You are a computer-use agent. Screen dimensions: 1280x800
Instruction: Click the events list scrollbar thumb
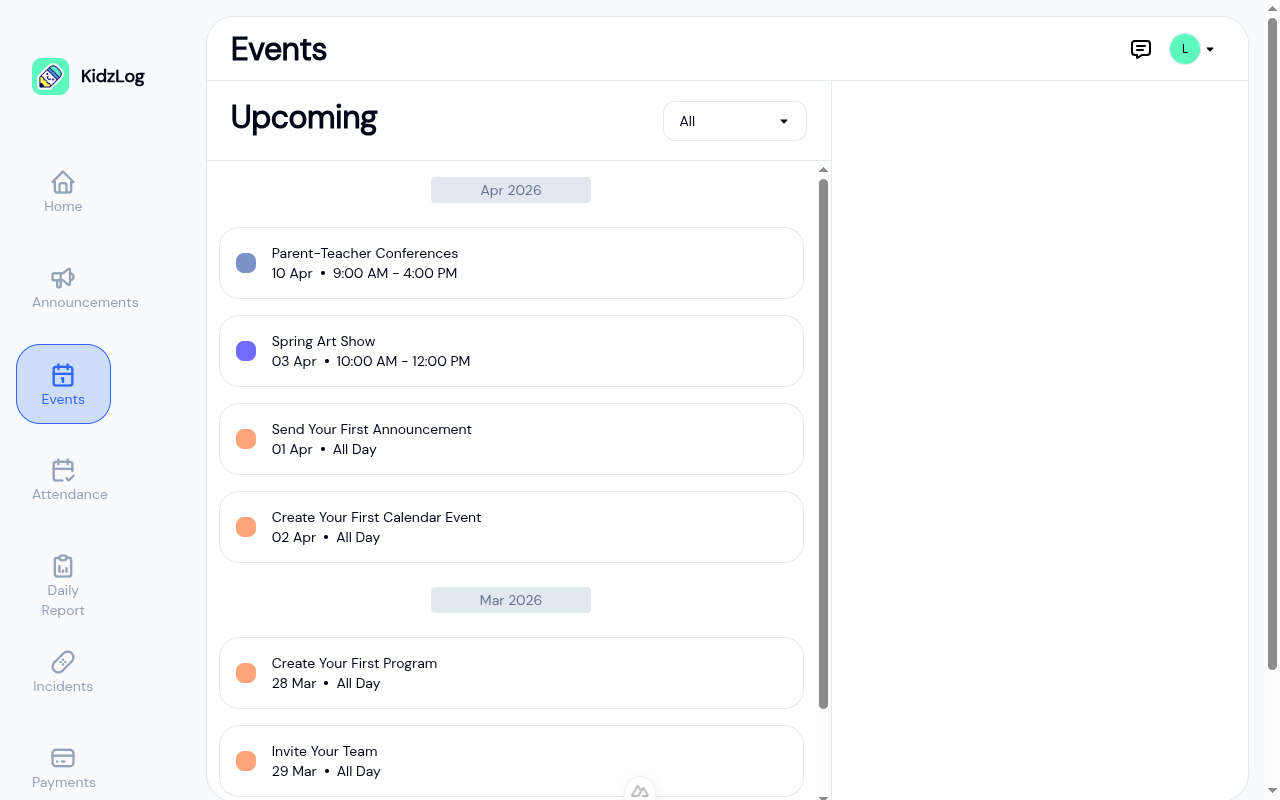pos(824,444)
